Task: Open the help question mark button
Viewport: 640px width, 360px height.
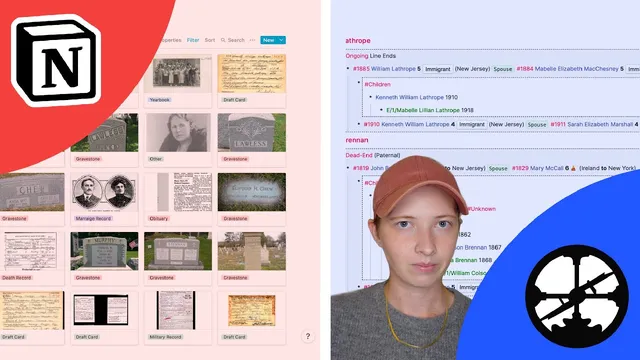Action: click(x=308, y=336)
